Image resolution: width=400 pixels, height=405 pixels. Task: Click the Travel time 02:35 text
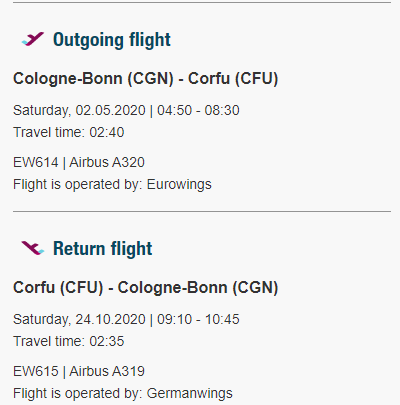point(69,341)
